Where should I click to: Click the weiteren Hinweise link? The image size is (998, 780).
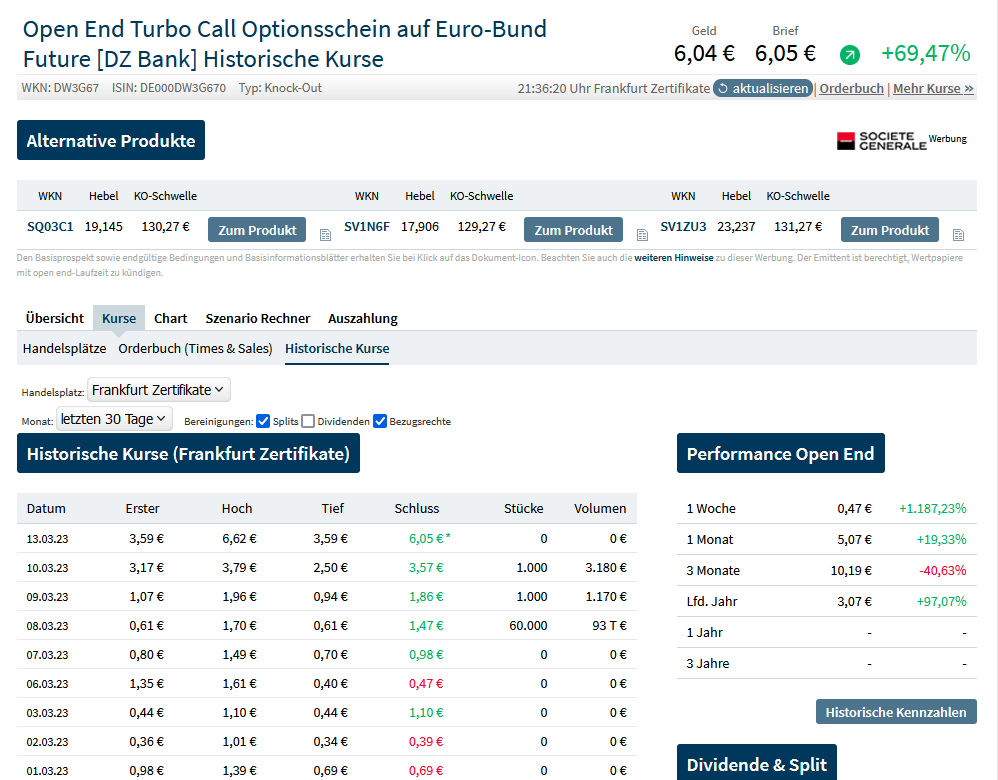674,257
